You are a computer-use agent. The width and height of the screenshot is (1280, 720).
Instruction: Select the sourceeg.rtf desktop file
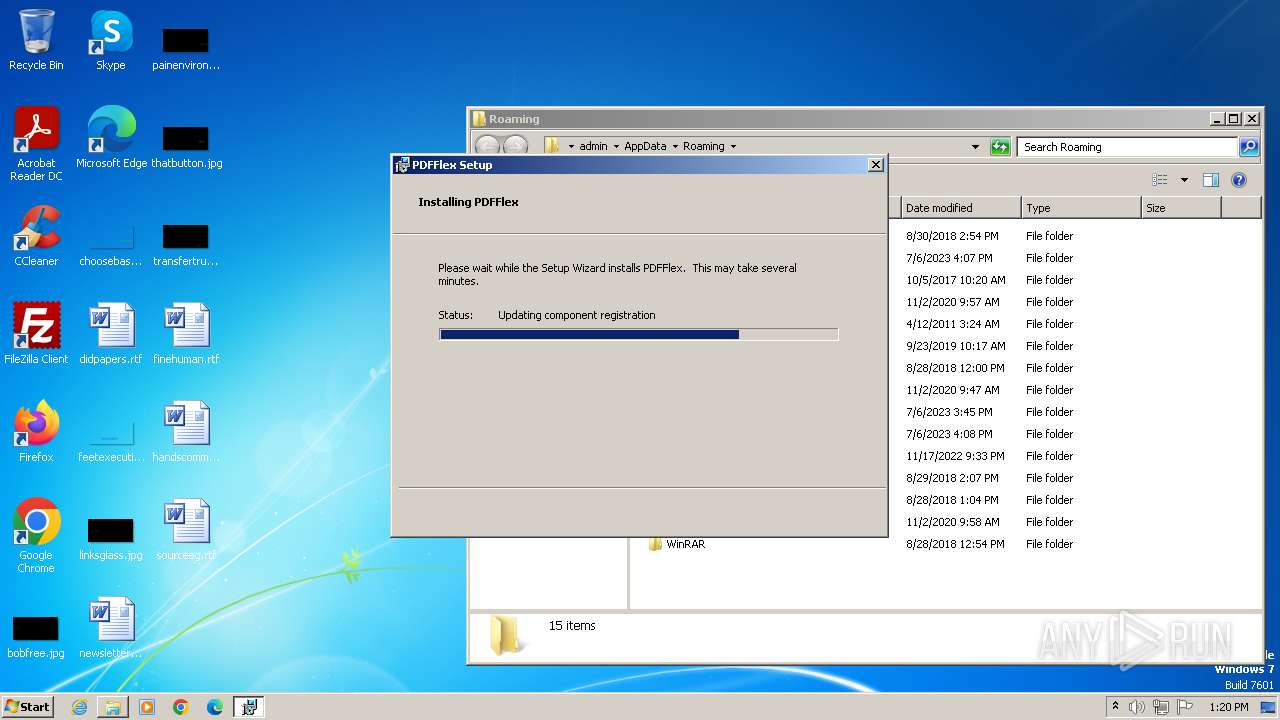(186, 530)
